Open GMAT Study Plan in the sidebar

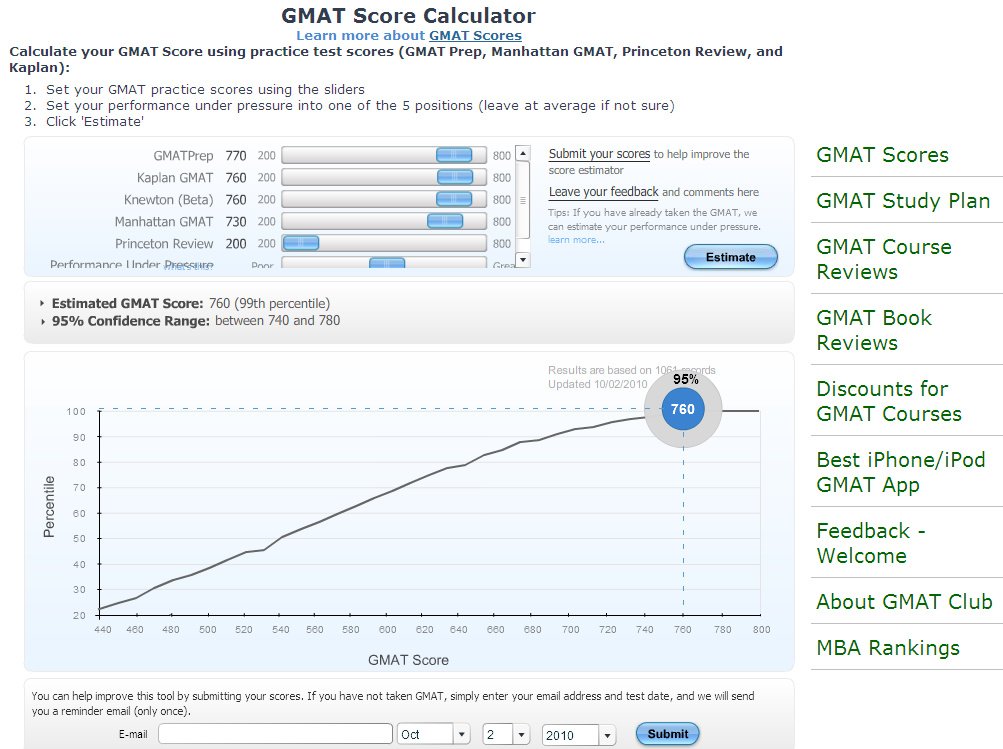(903, 201)
